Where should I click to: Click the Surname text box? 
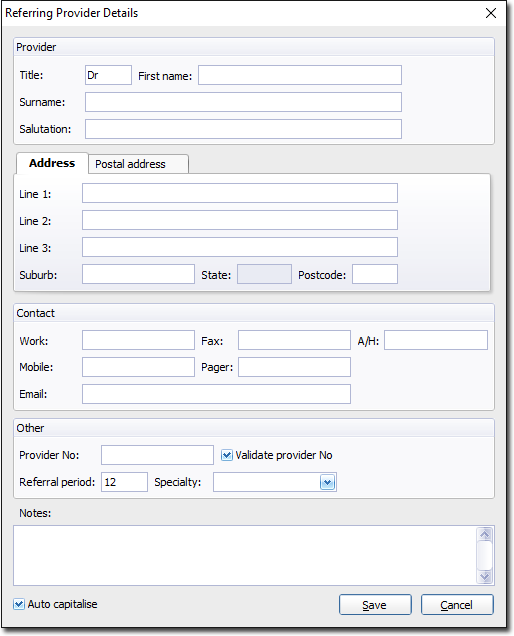point(243,102)
